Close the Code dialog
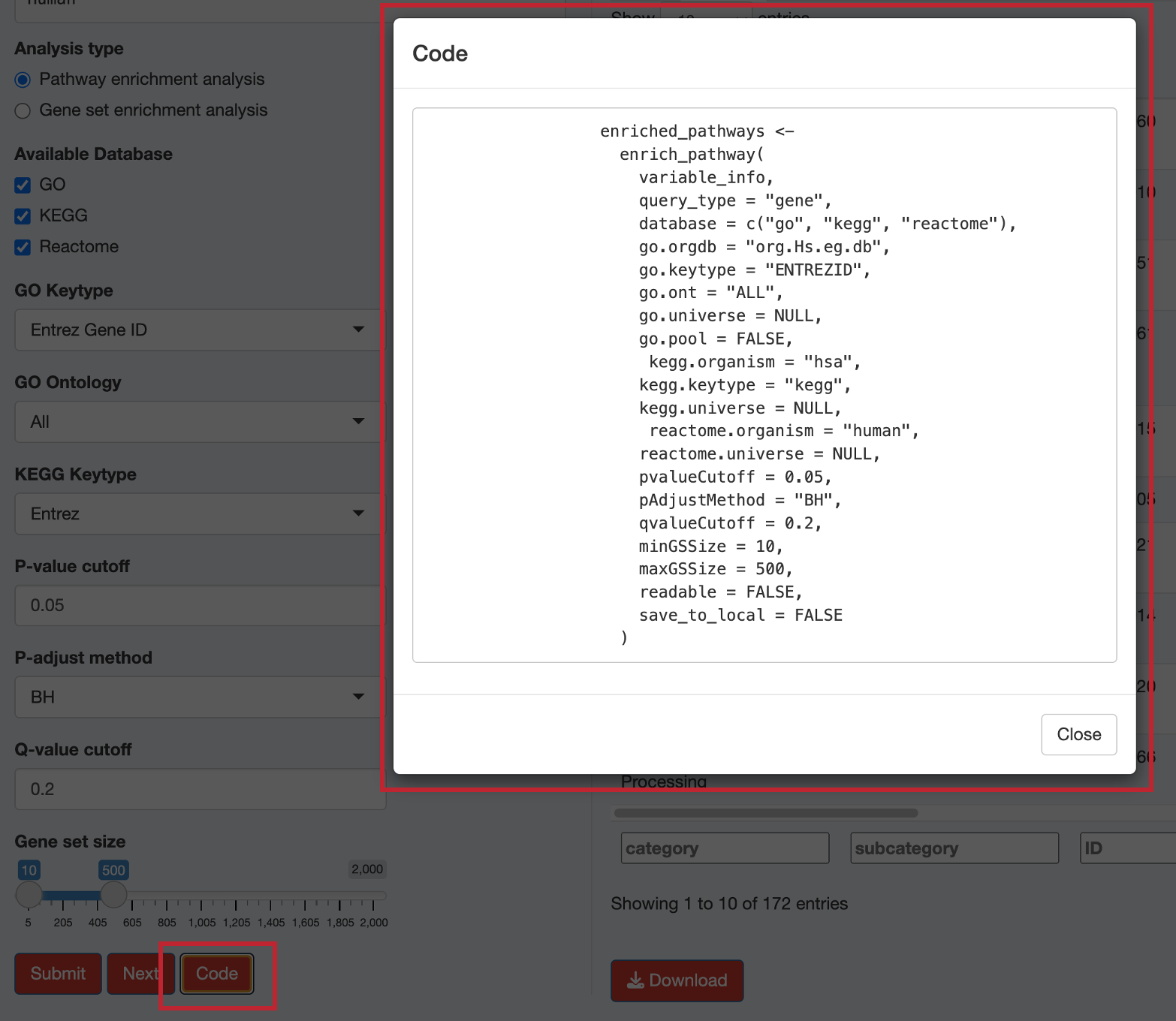This screenshot has width=1176, height=1021. tap(1078, 734)
